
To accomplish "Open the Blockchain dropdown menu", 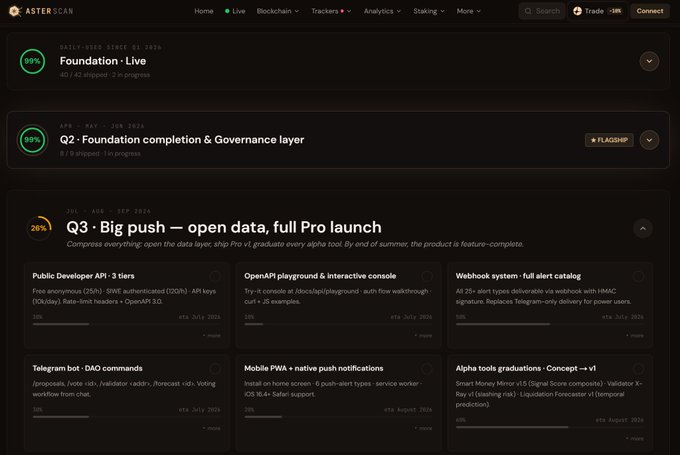I will click(278, 11).
